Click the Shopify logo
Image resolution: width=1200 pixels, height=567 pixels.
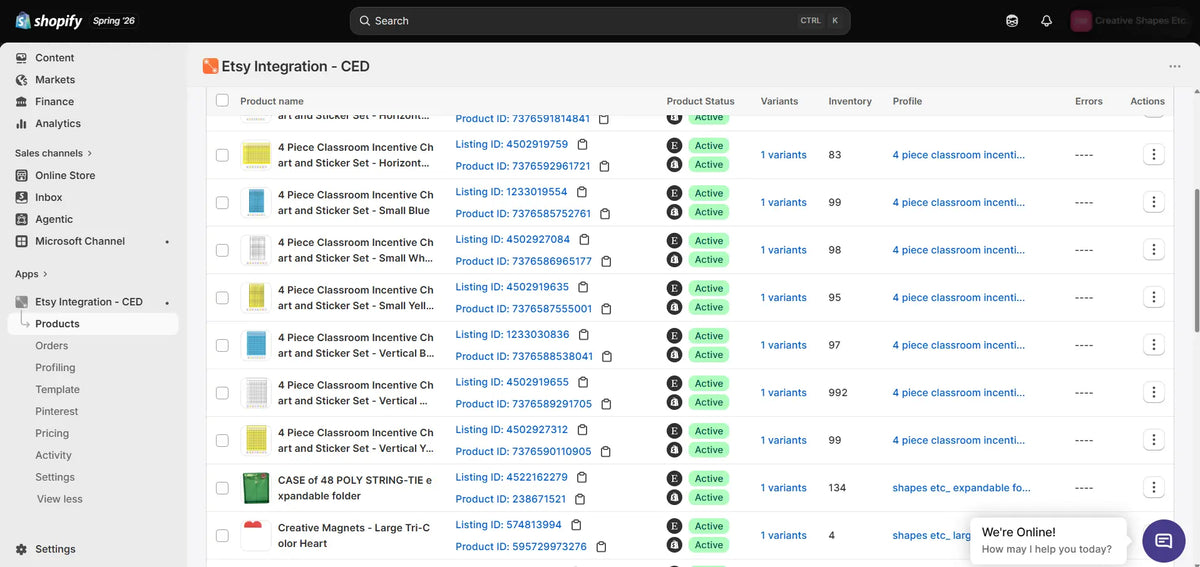pyautogui.click(x=49, y=21)
